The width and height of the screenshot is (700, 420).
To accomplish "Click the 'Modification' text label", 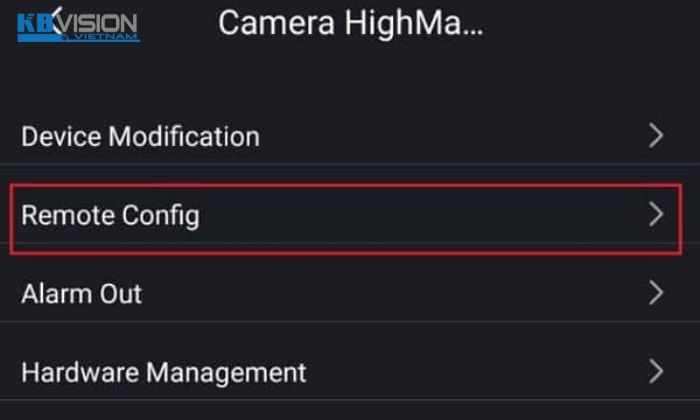I will point(183,136).
